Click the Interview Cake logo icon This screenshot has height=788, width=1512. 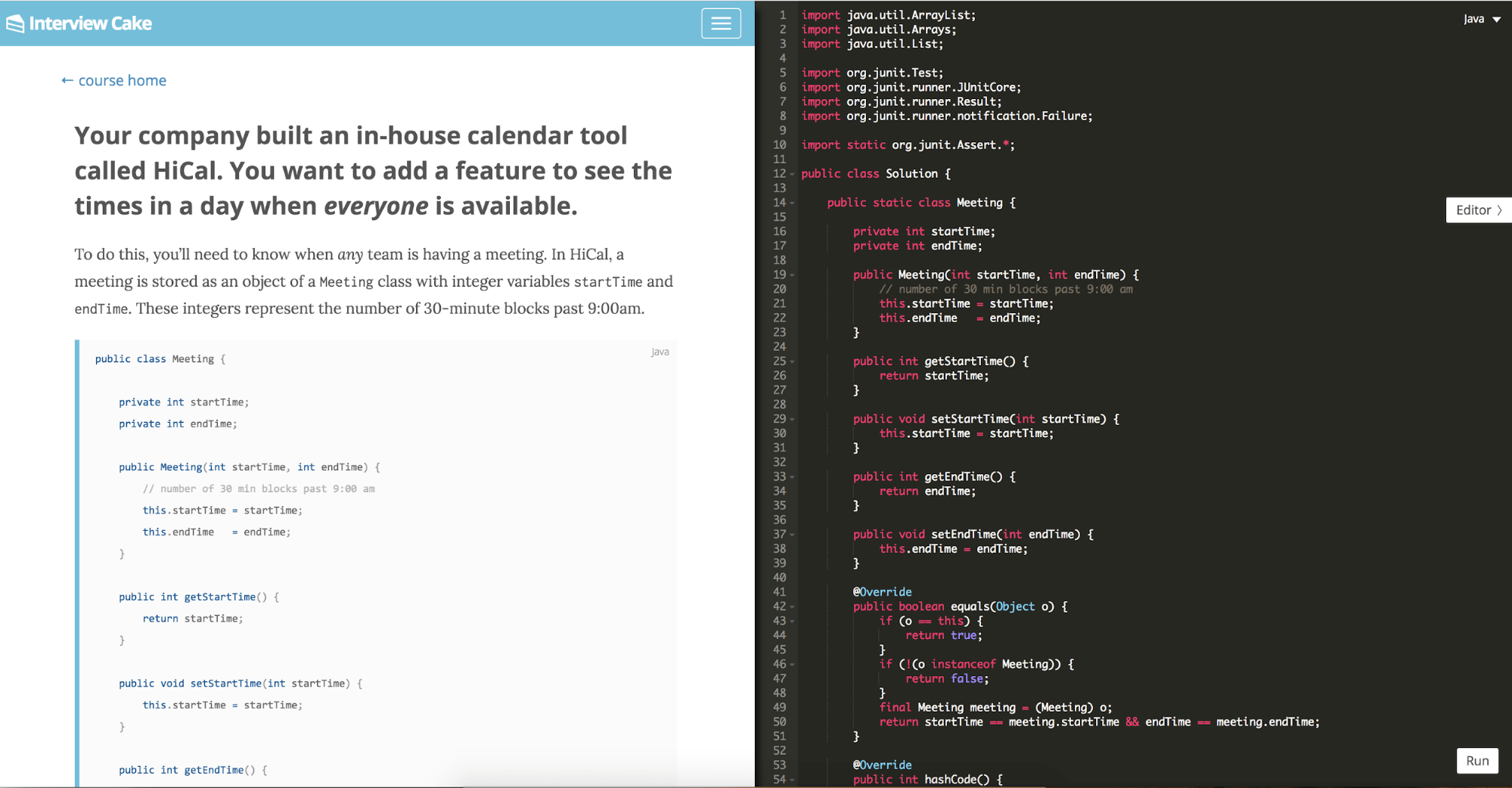pyautogui.click(x=15, y=24)
